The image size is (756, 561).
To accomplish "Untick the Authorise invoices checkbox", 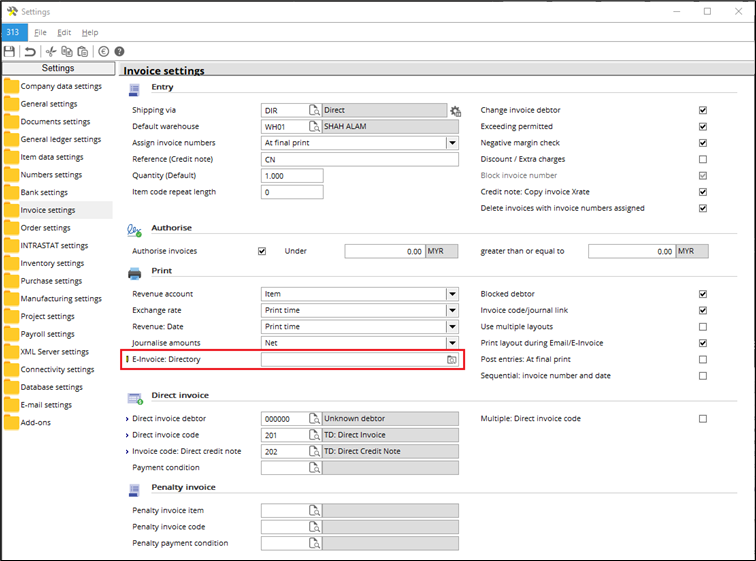I will (262, 251).
